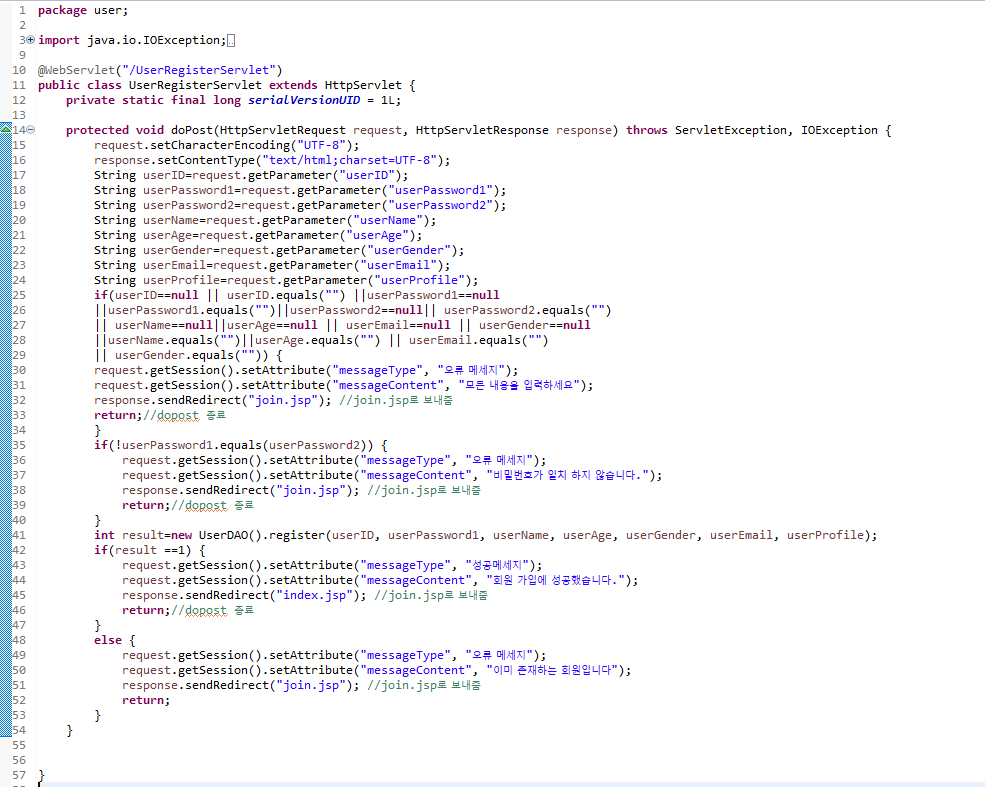
Task: Click the 'return' keyword on line 52
Action: [143, 701]
